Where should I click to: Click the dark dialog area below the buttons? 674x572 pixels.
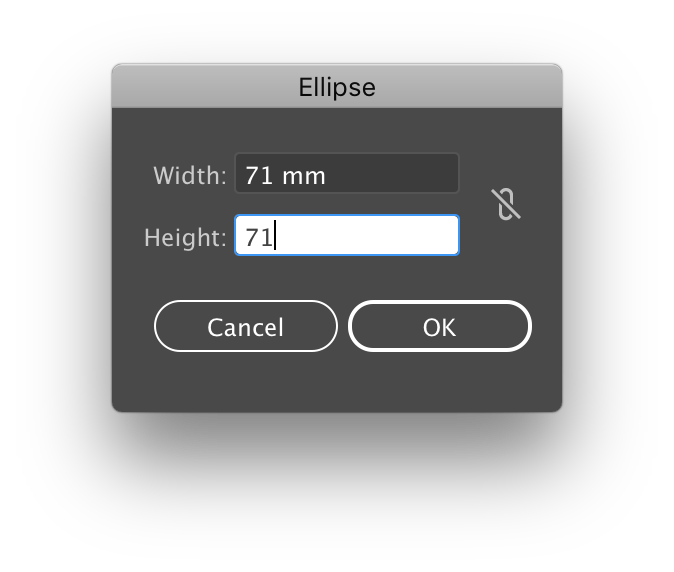pyautogui.click(x=337, y=382)
